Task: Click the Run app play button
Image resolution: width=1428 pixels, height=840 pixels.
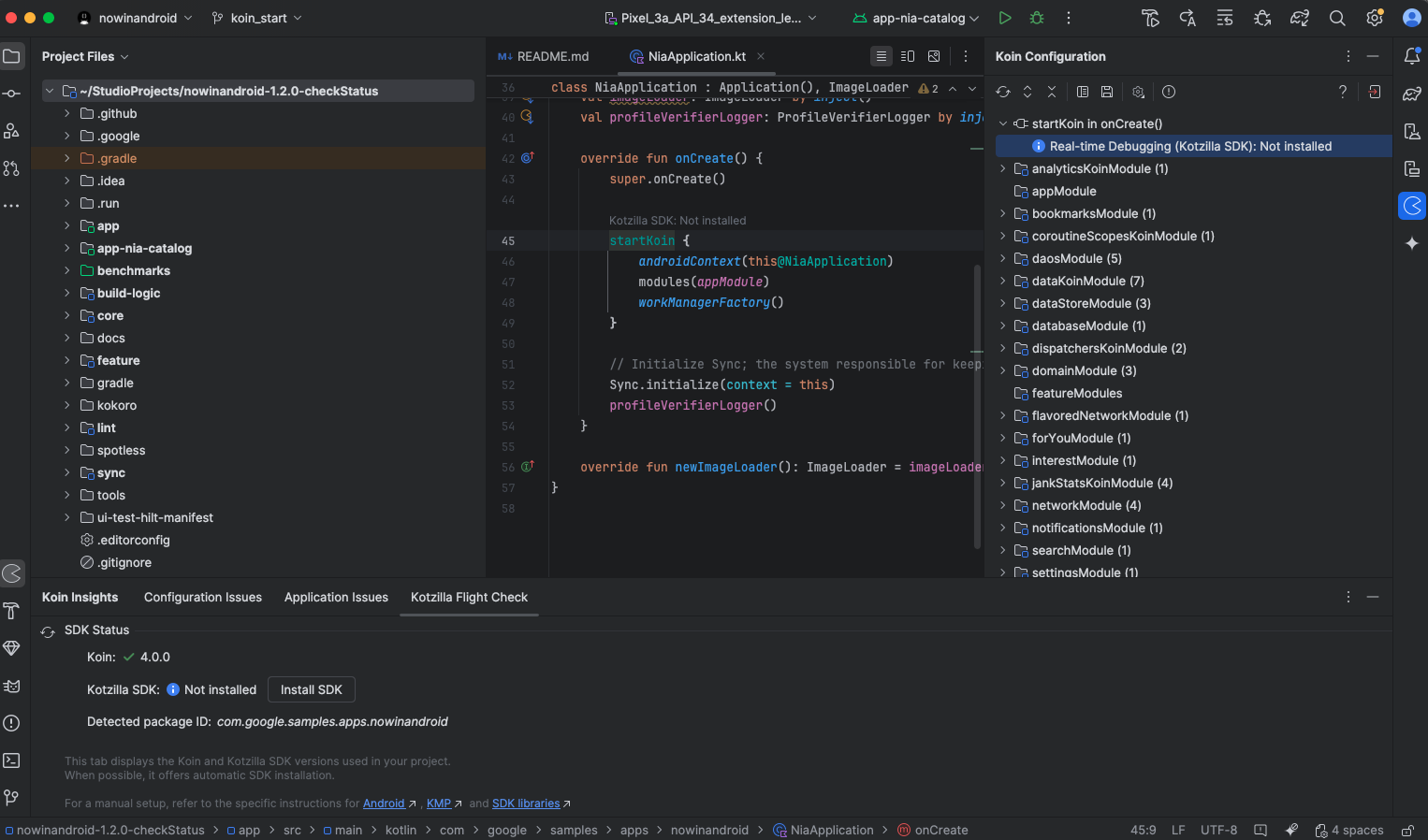Action: coord(1004,18)
